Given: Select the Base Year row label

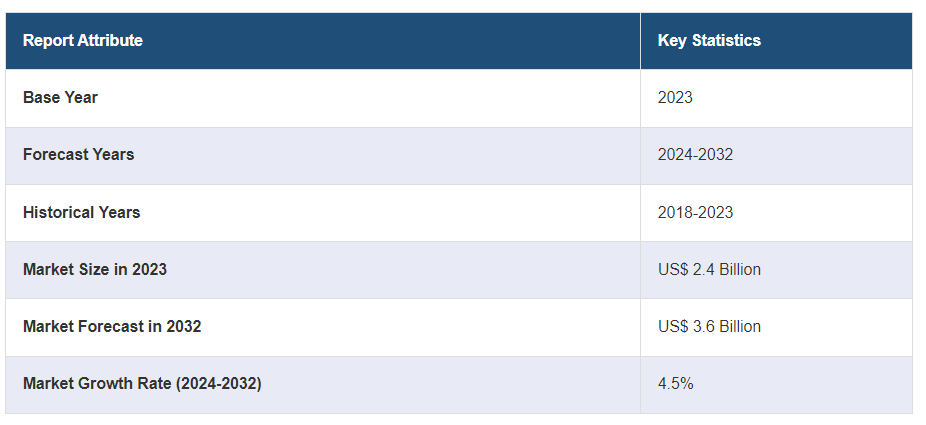Looking at the screenshot, I should click(60, 98).
